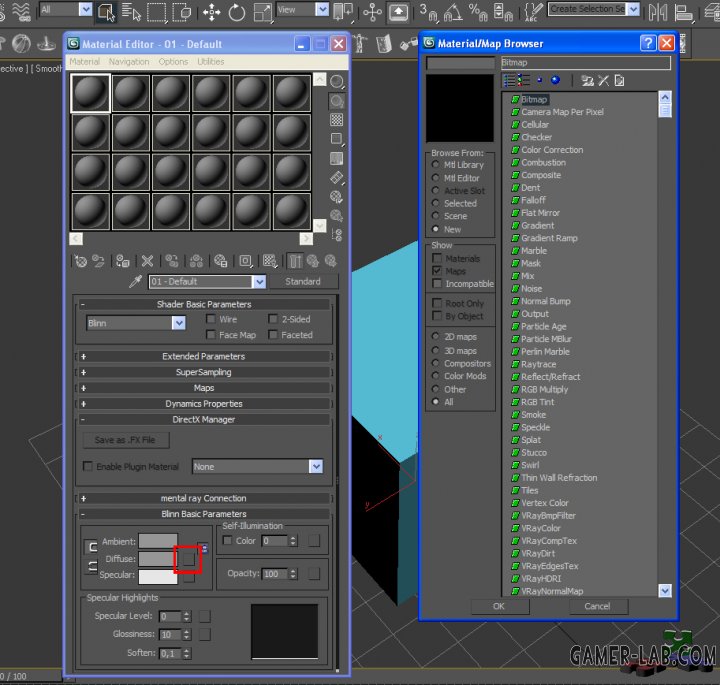Switch browser to View List + Icons
720x685 pixels.
coord(524,80)
